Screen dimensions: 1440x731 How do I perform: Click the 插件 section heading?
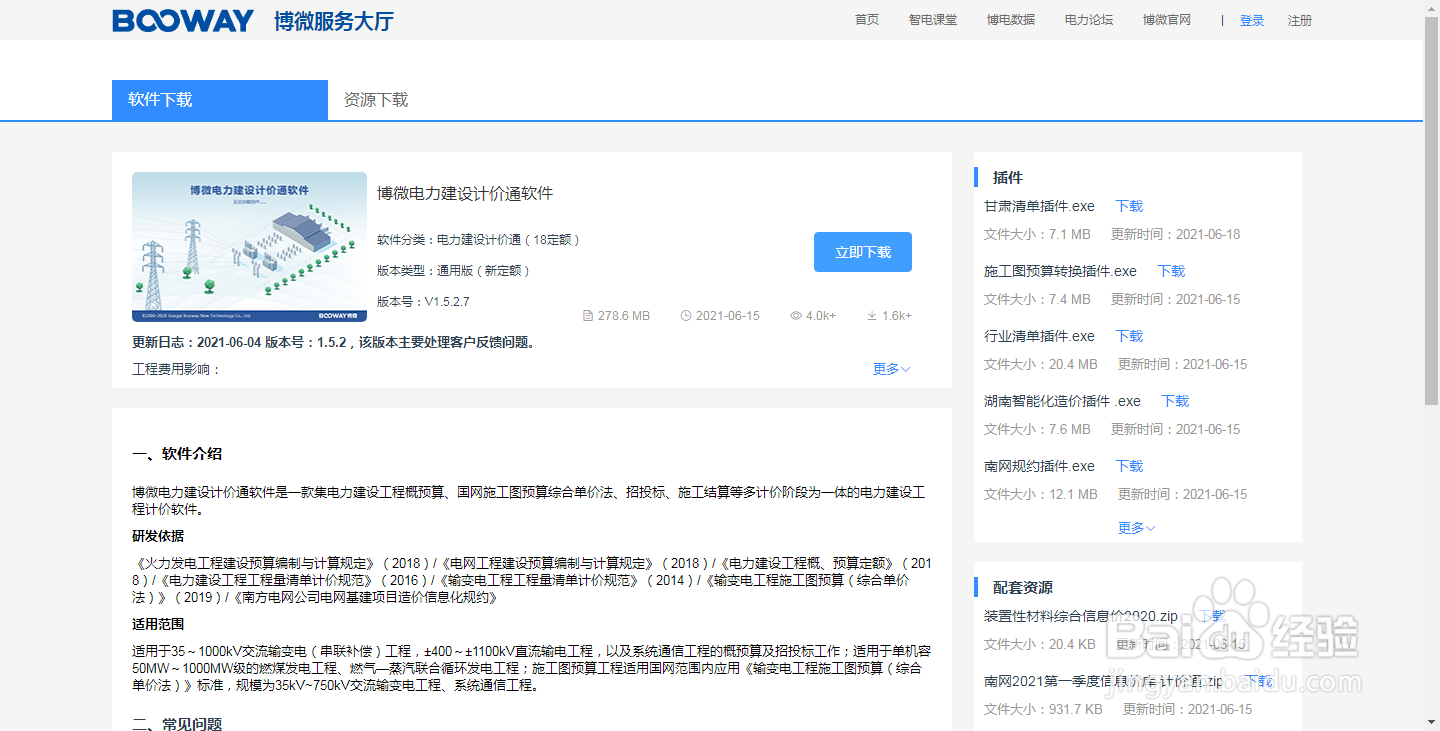pyautogui.click(x=1008, y=178)
